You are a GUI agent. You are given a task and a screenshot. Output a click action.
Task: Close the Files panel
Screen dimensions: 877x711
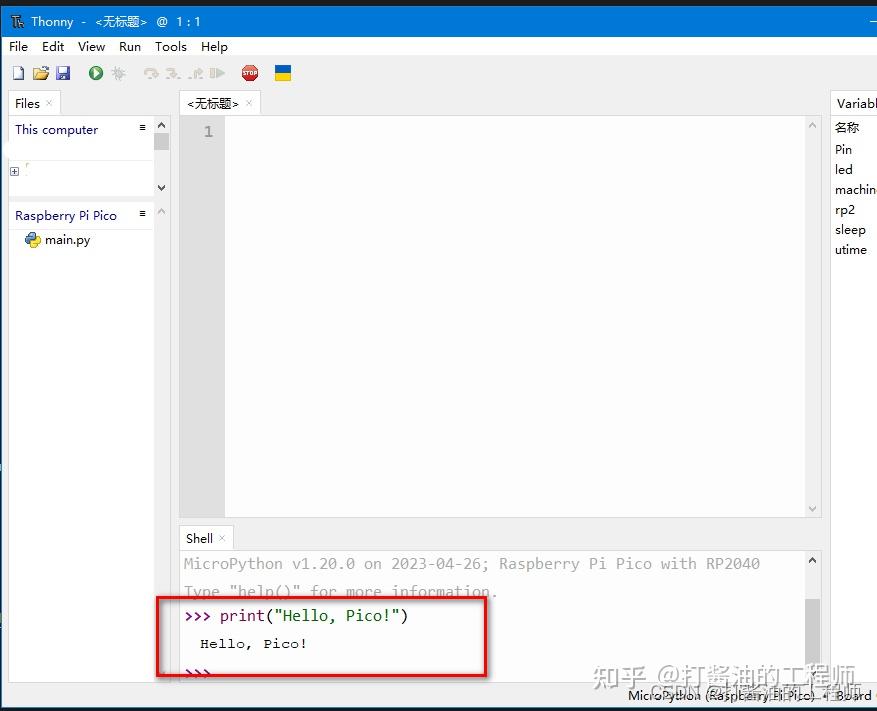point(49,103)
